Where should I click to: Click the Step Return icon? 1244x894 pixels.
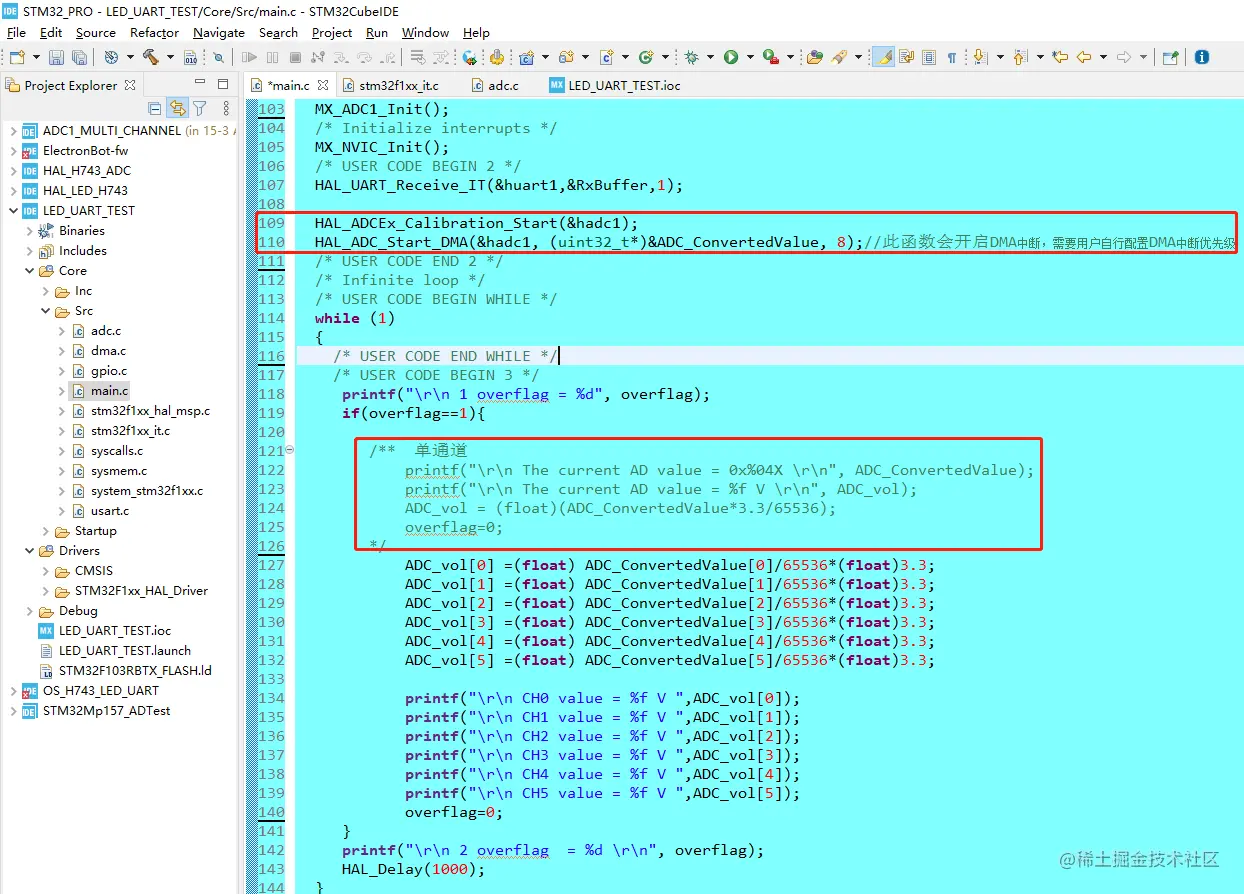(387, 57)
